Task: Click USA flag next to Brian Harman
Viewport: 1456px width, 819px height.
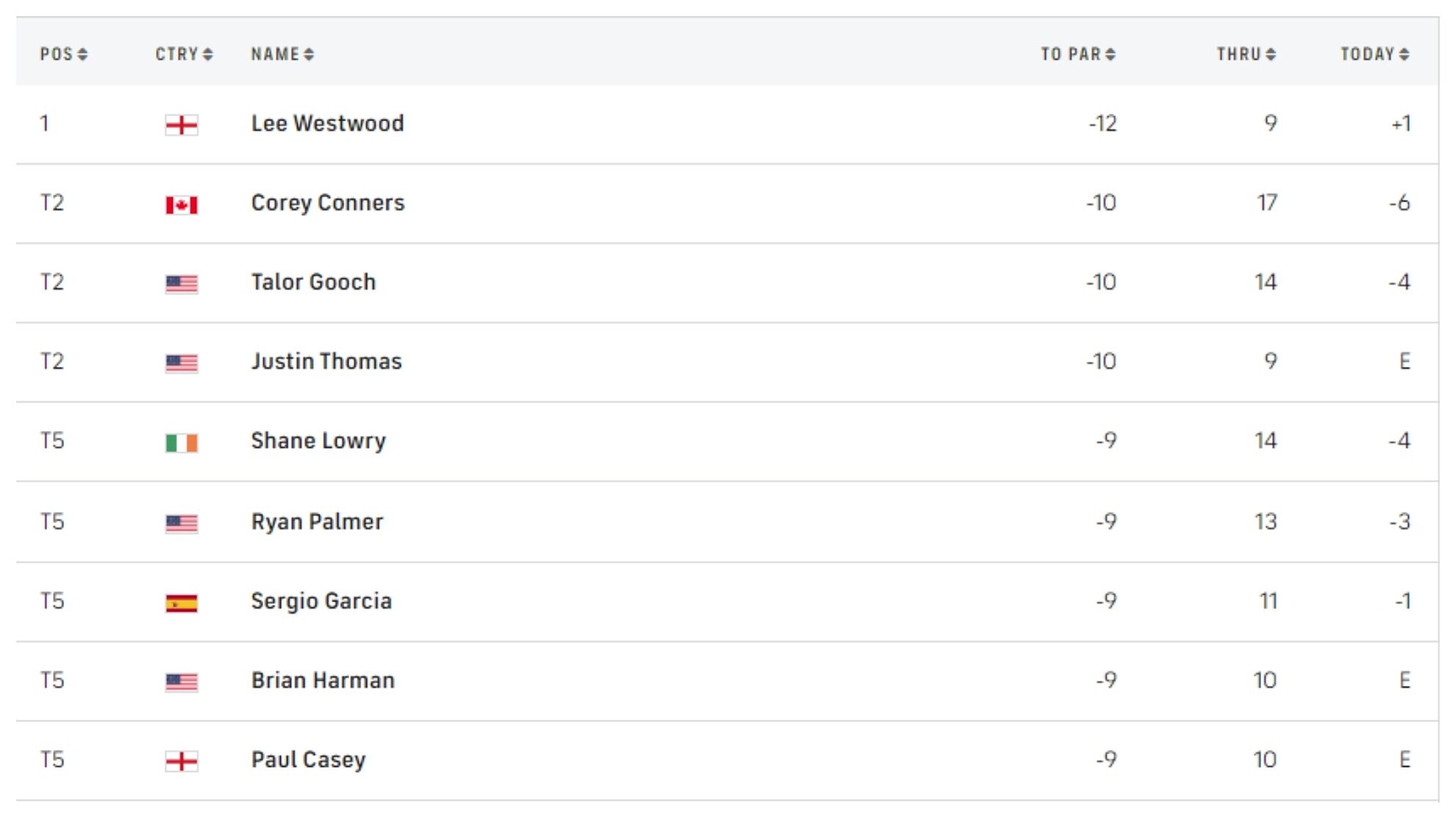Action: click(x=181, y=682)
